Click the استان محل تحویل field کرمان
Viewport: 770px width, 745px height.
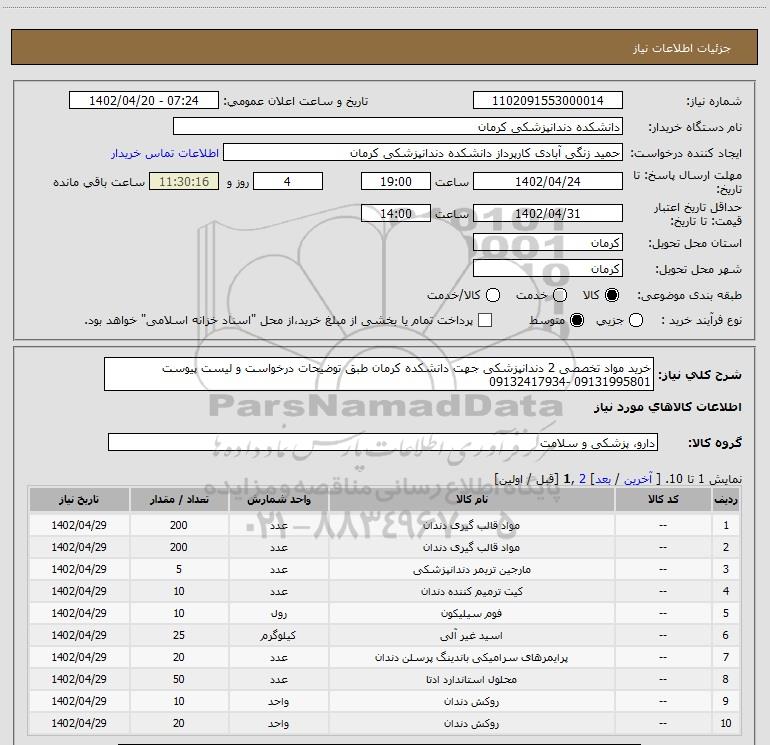548,243
